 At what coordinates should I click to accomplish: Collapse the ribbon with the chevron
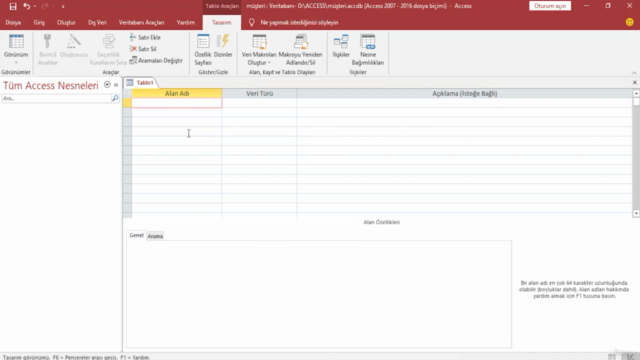(x=634, y=73)
